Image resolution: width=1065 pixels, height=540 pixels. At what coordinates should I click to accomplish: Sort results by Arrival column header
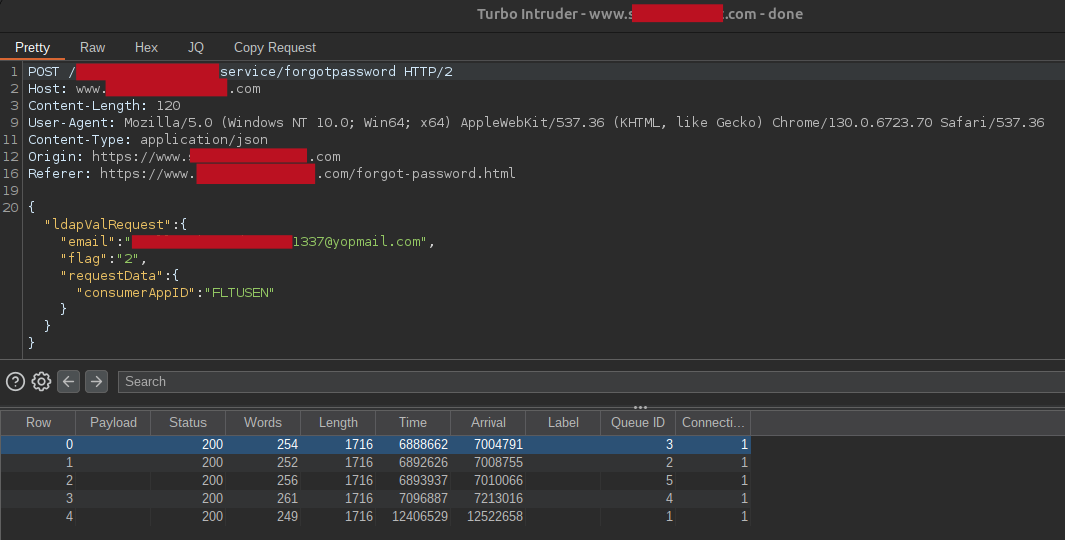pos(488,422)
